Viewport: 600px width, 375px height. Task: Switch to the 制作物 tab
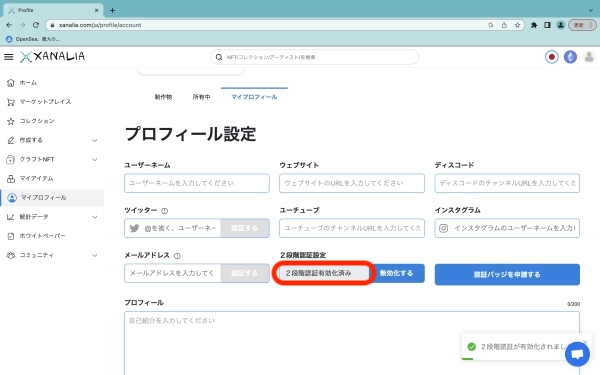click(163, 97)
